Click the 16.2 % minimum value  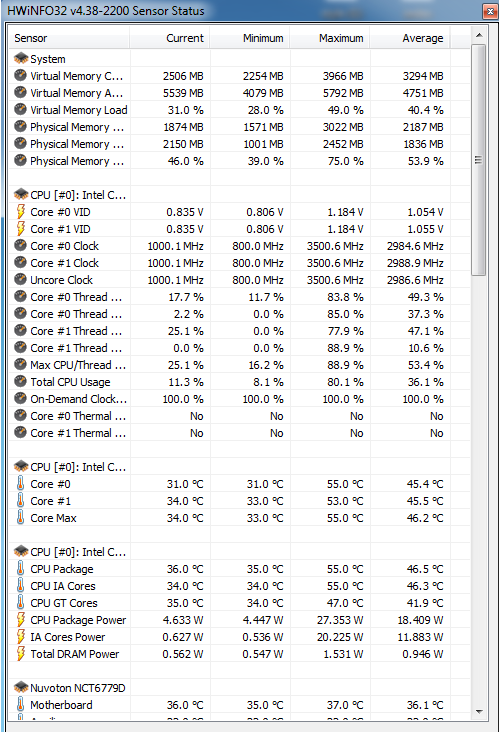tap(266, 365)
